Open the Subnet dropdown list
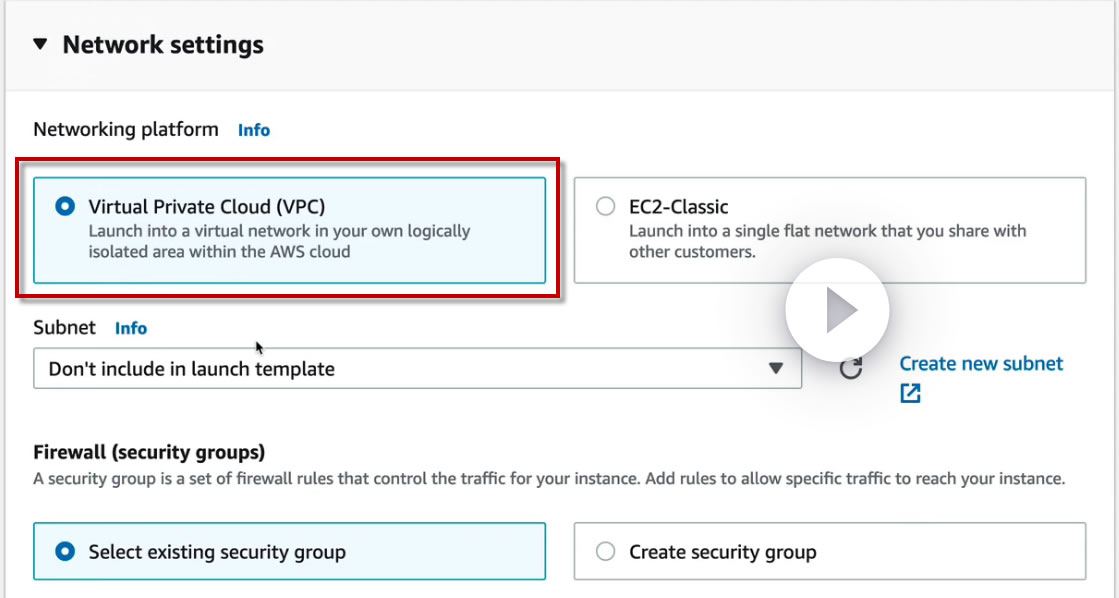 (x=400, y=369)
